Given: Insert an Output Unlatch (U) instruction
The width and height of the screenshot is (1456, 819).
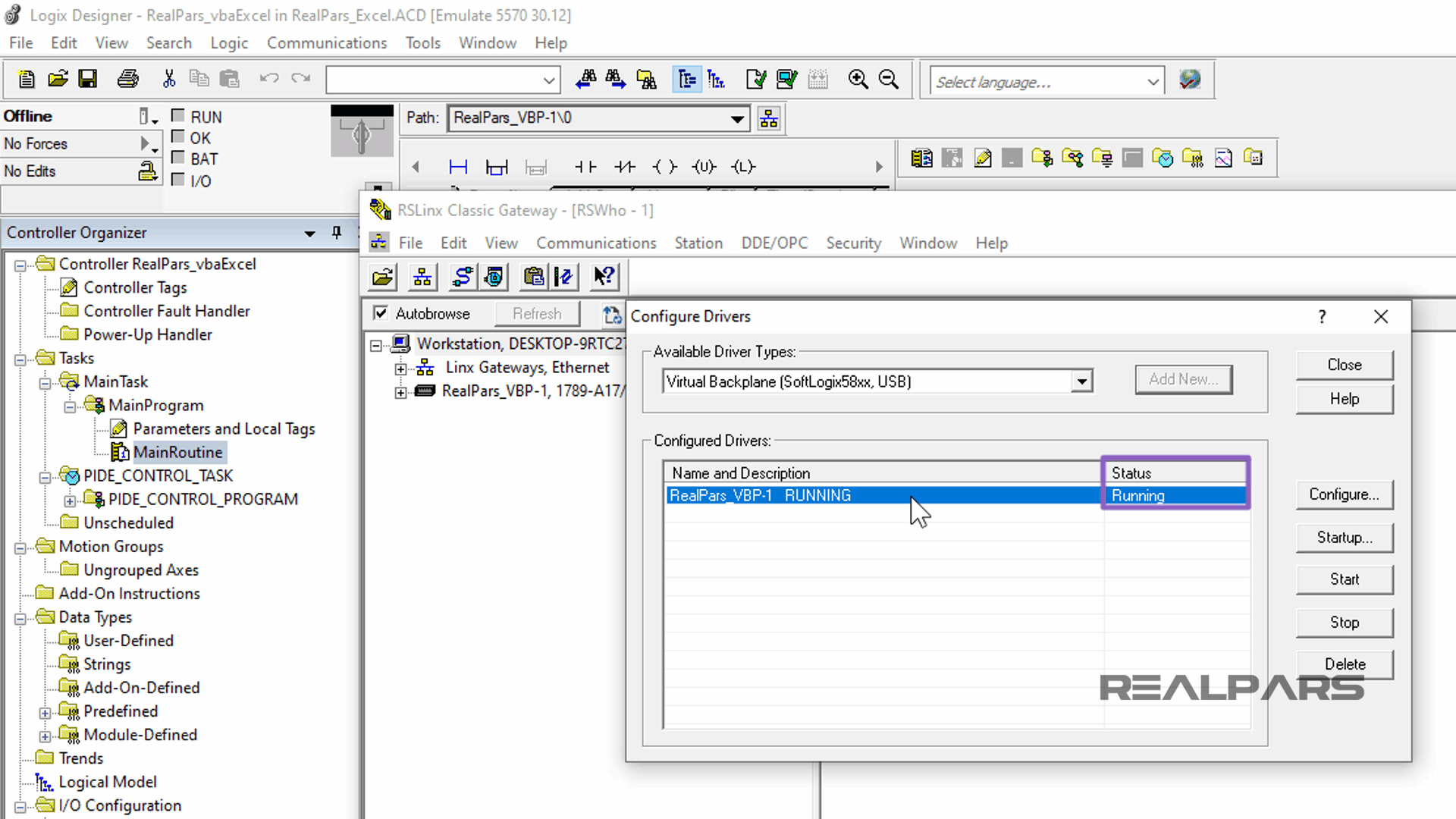Looking at the screenshot, I should (x=704, y=167).
